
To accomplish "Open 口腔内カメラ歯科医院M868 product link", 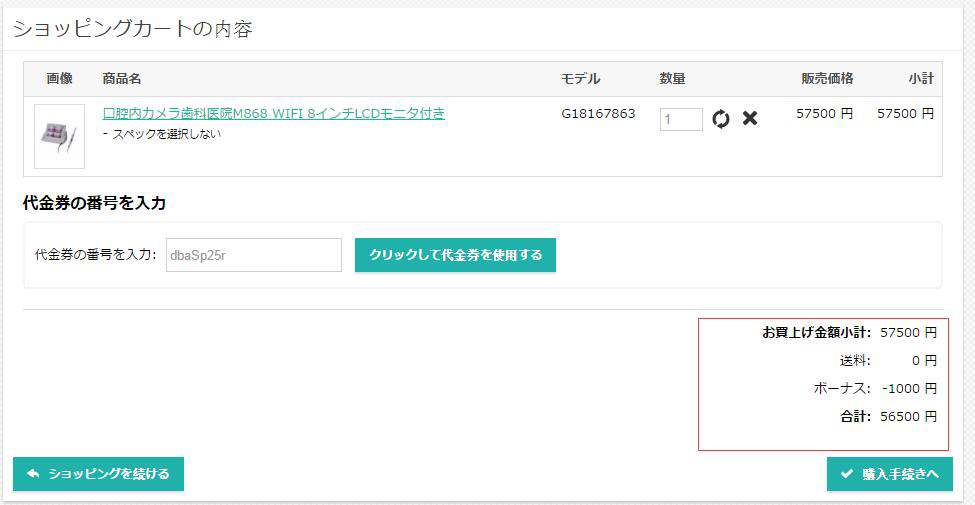I will click(274, 113).
